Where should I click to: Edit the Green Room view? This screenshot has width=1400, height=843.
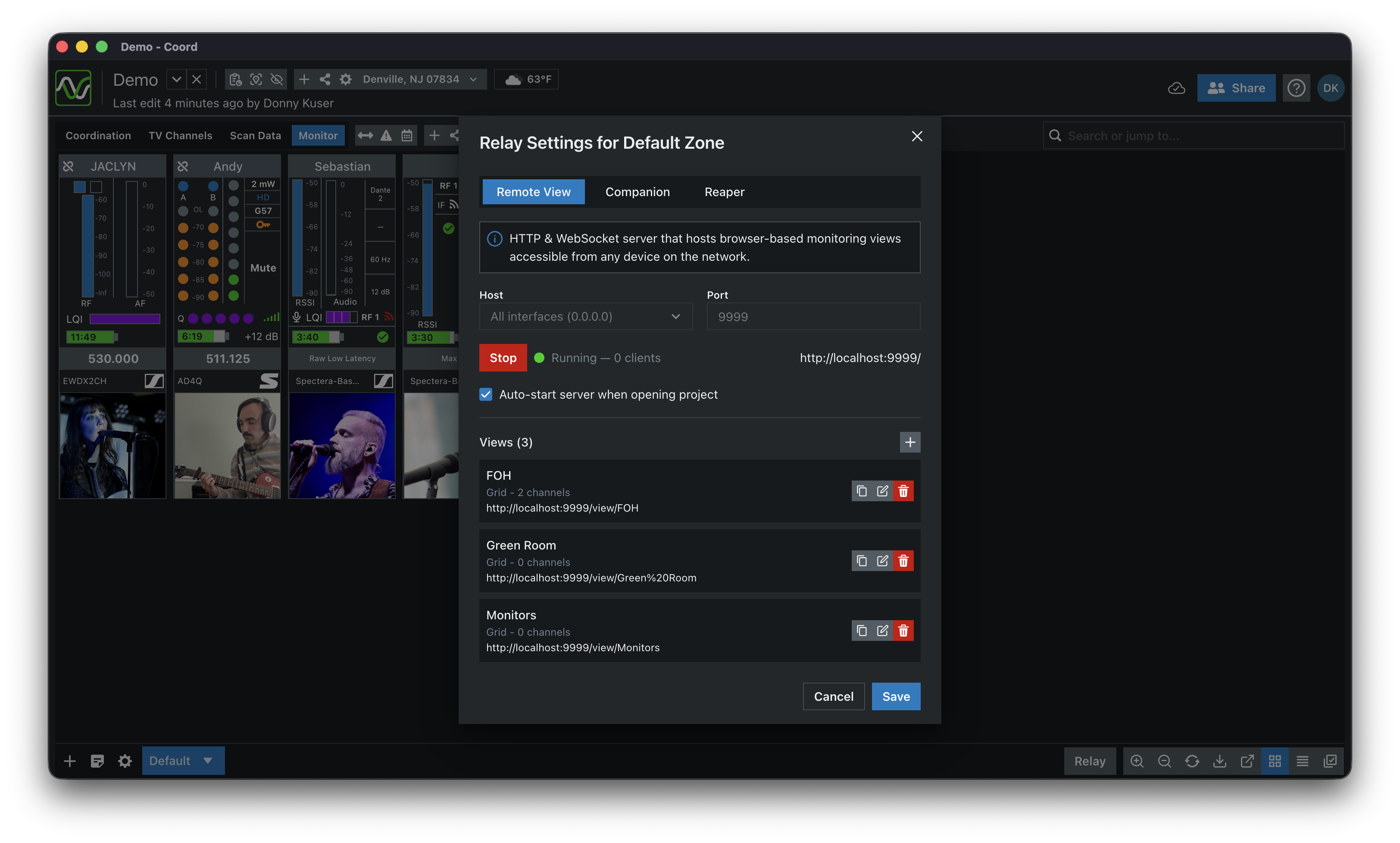pyautogui.click(x=882, y=561)
